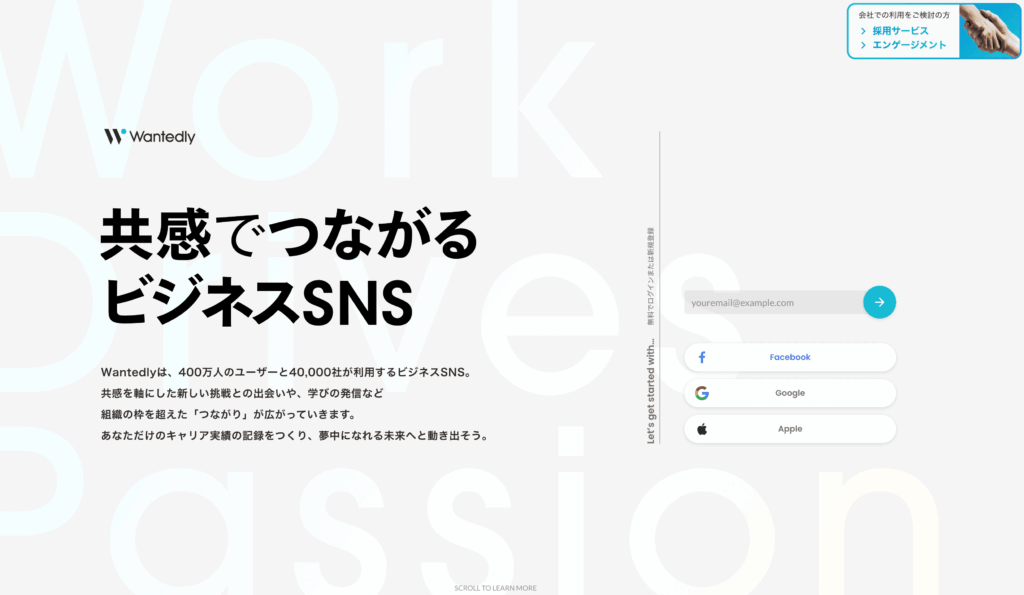Click SCROLL TO LEARN MORE text
The width and height of the screenshot is (1024, 595).
tap(496, 588)
